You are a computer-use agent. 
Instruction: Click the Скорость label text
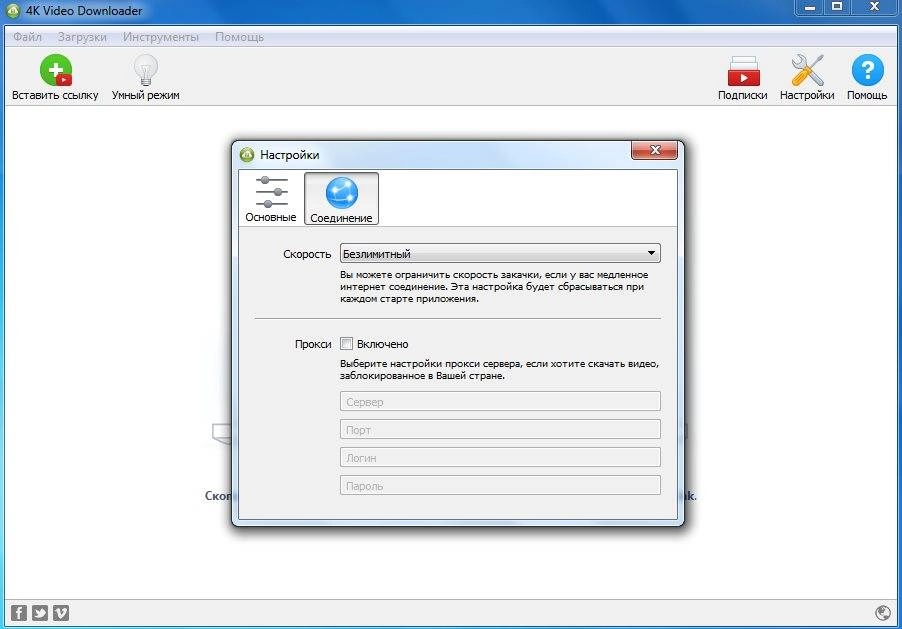pos(307,254)
